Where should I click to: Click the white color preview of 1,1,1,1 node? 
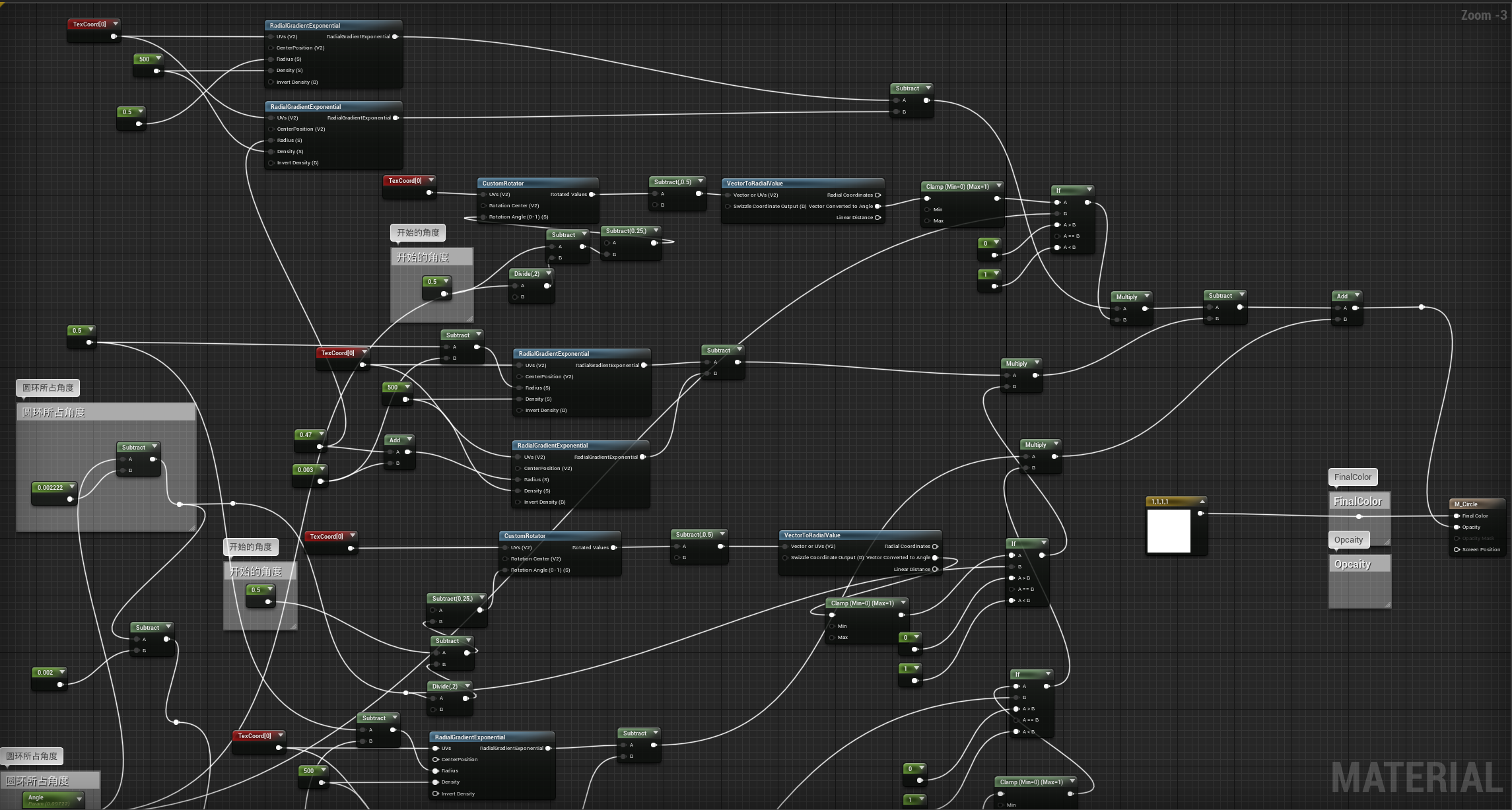pyautogui.click(x=1169, y=531)
